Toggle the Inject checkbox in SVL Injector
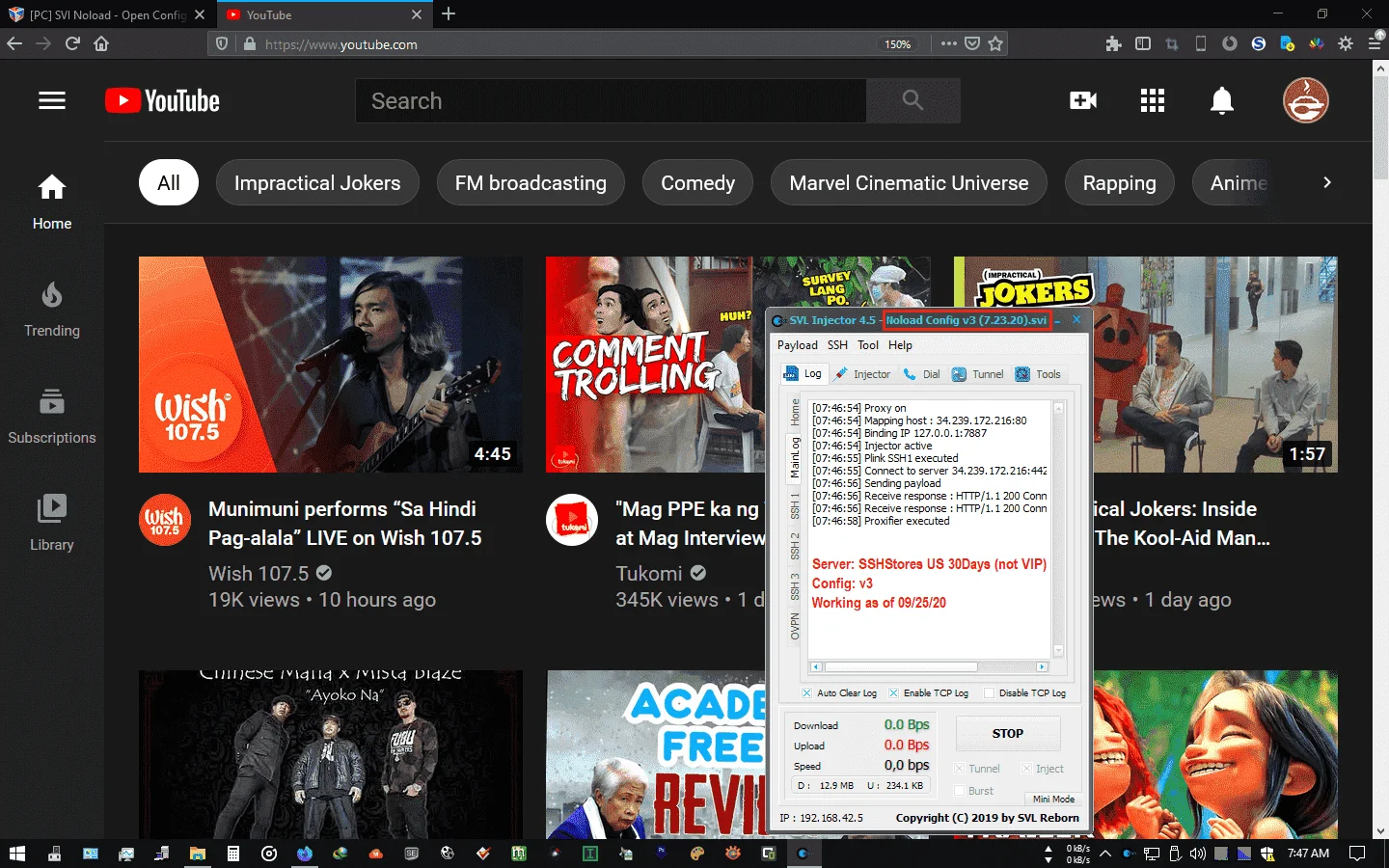 1026,769
